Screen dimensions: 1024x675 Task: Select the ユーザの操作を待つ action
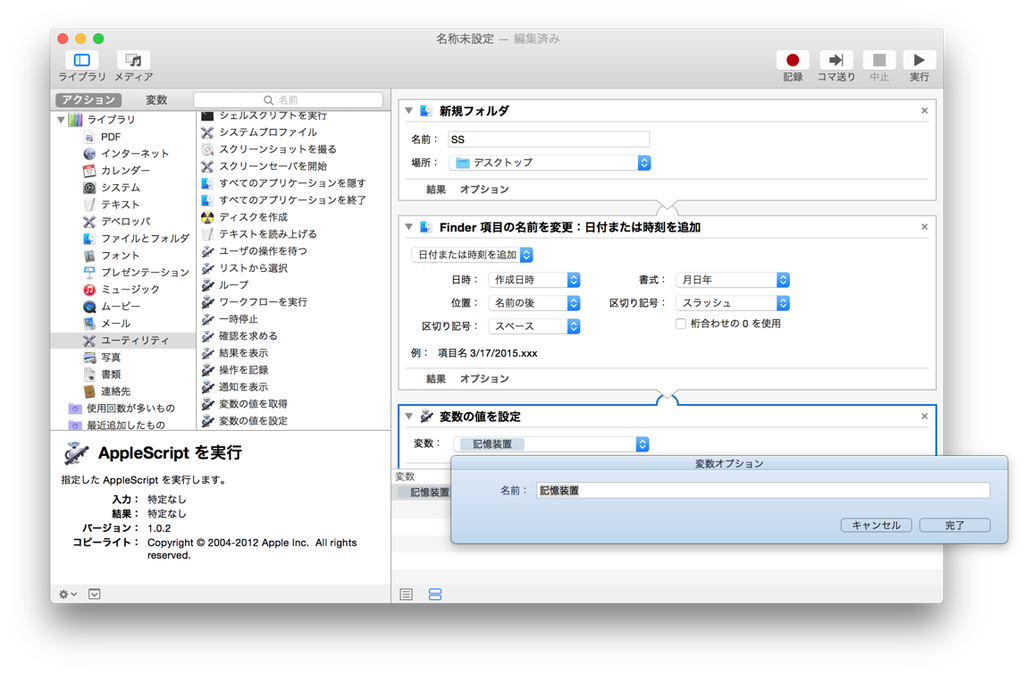[263, 251]
